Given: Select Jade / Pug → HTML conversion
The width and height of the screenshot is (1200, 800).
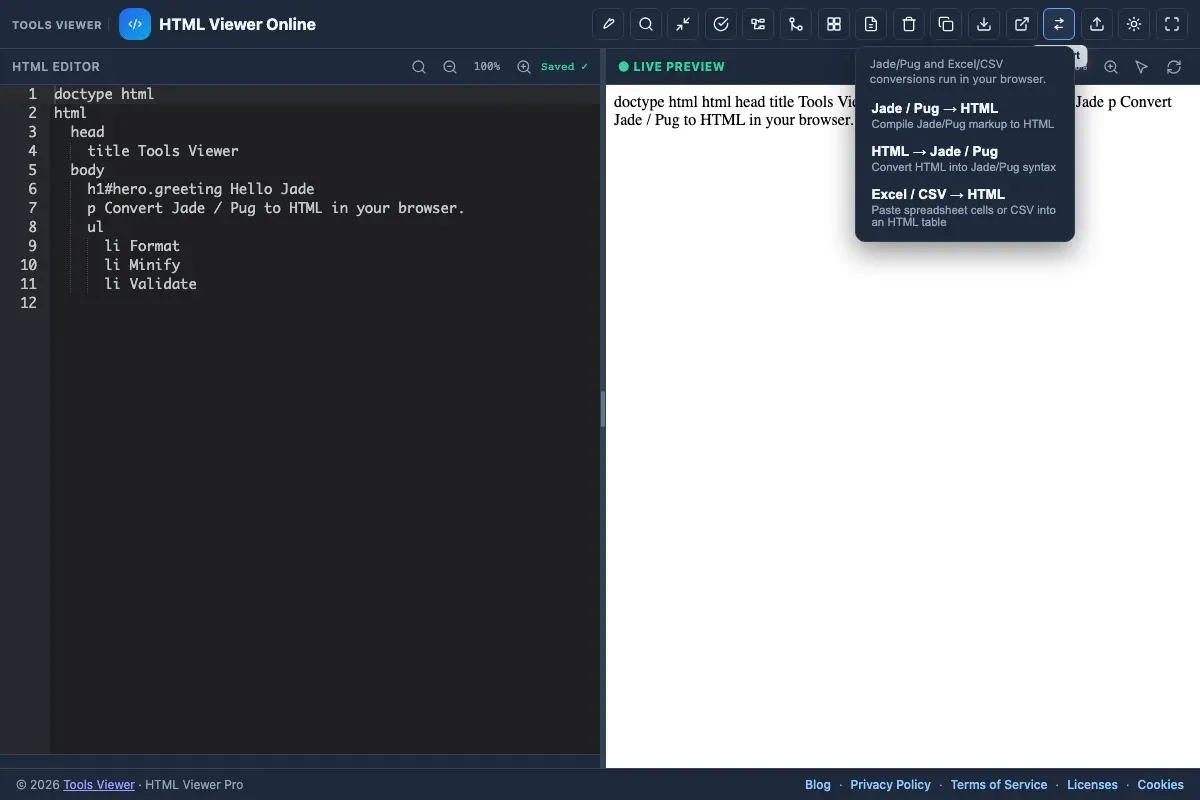Looking at the screenshot, I should (x=965, y=116).
